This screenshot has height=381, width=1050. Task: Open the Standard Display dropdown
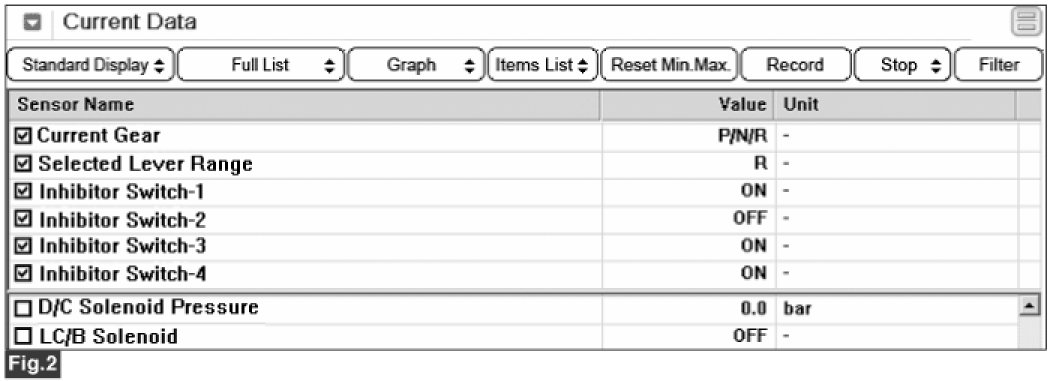[x=90, y=65]
